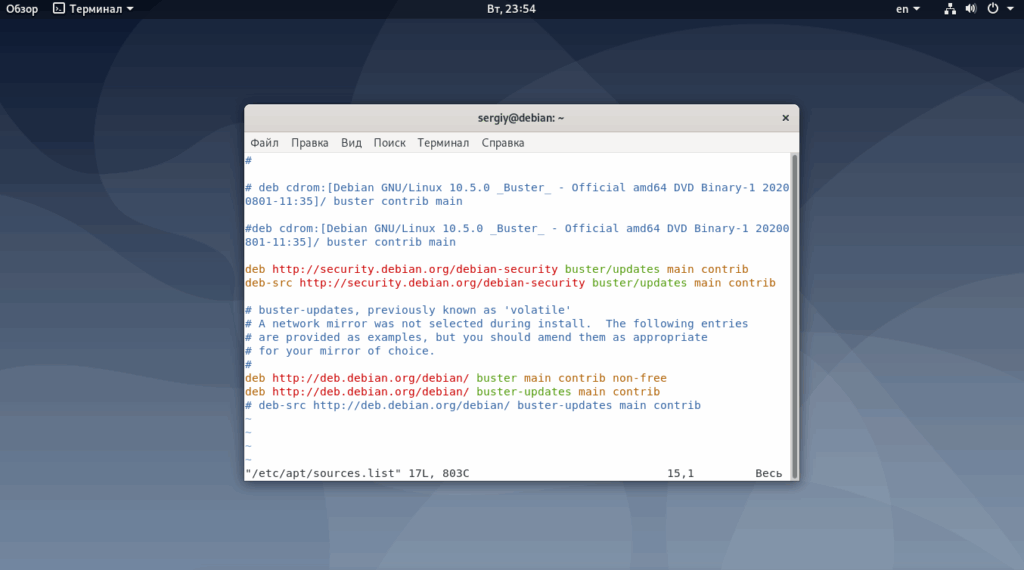Click buster/updates in the deb security line
Viewport: 1024px width, 570px height.
tap(612, 269)
